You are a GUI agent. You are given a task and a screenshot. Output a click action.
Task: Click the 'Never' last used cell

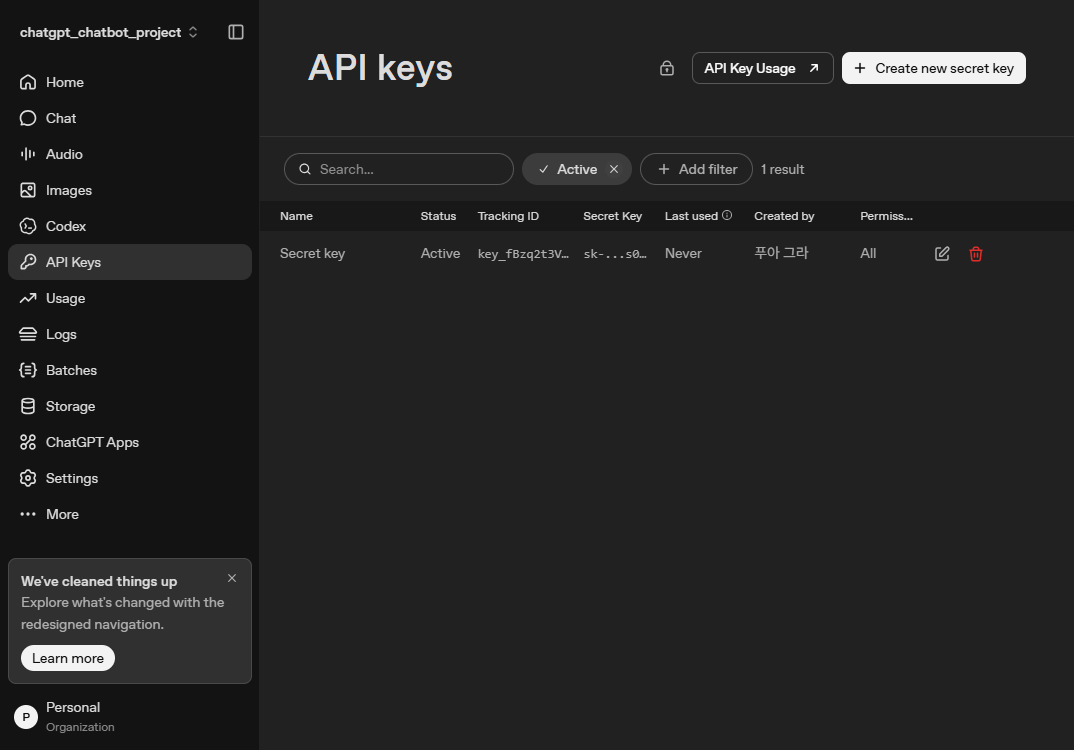(x=683, y=253)
